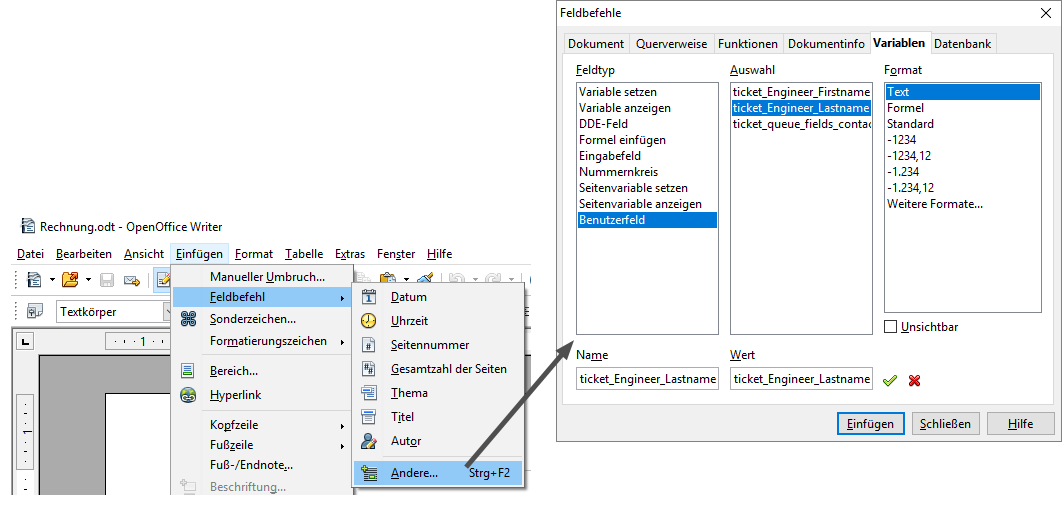This screenshot has width=1062, height=507.
Task: Insert the Uhrzeit time field
Action: [x=409, y=321]
